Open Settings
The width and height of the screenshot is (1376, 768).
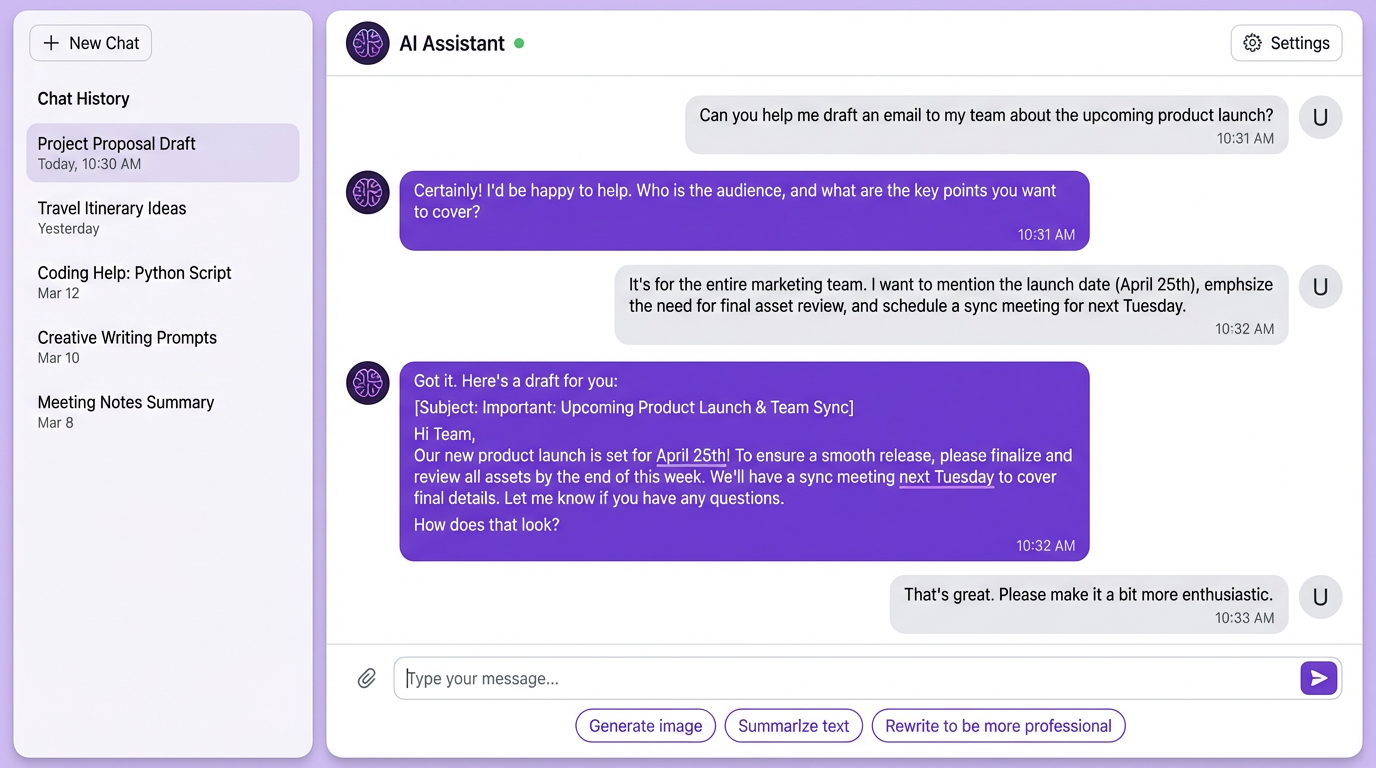pyautogui.click(x=1286, y=43)
